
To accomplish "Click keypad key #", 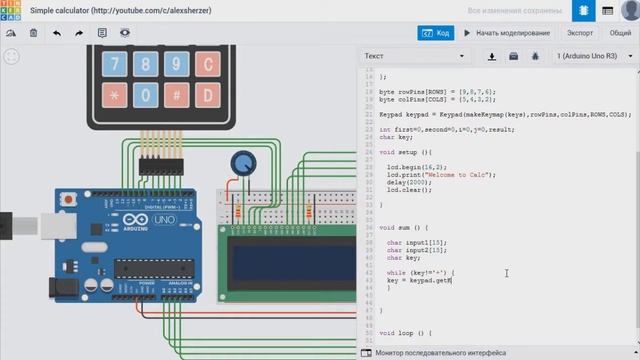I will coord(176,95).
